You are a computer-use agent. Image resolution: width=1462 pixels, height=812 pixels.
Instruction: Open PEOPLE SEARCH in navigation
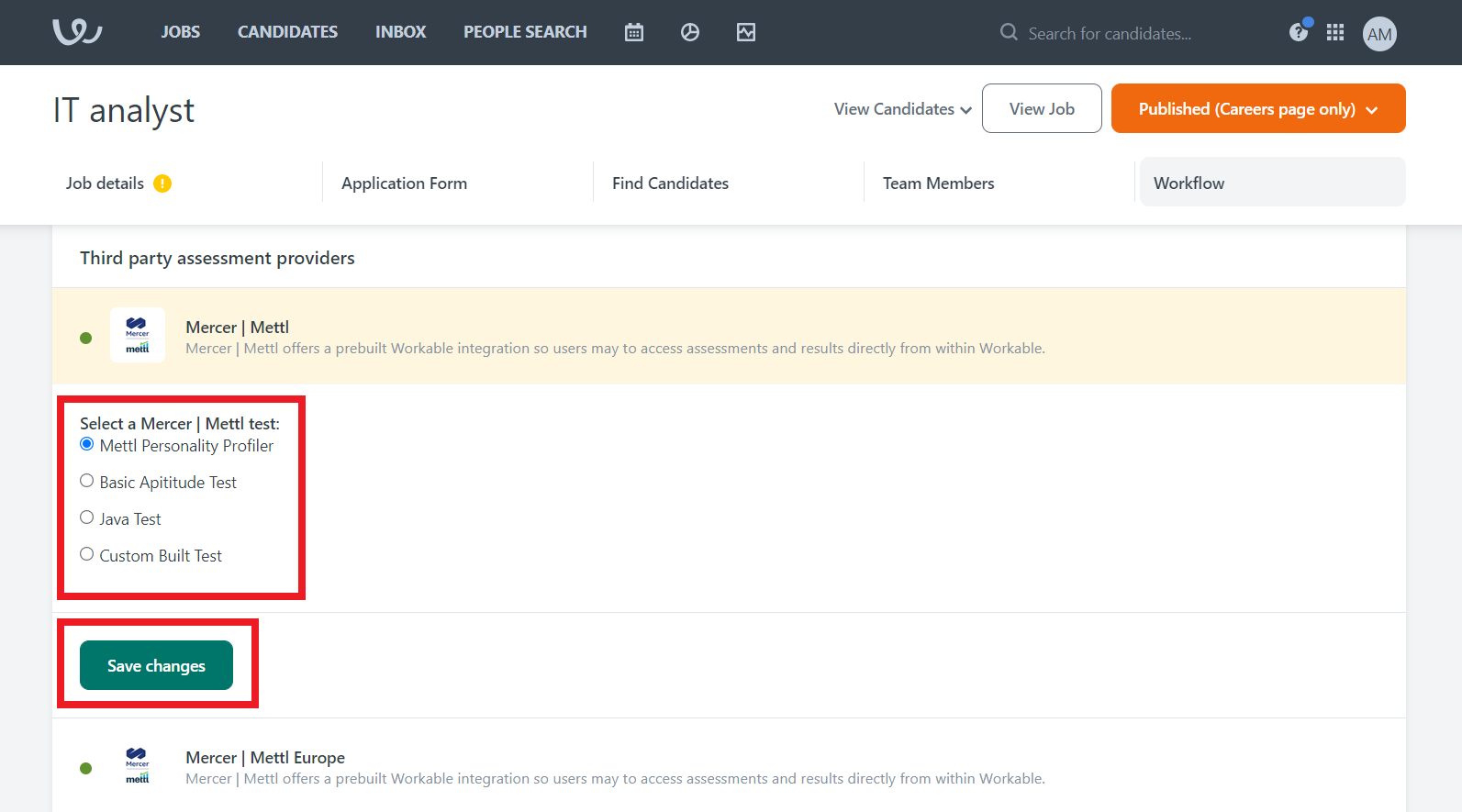click(525, 32)
